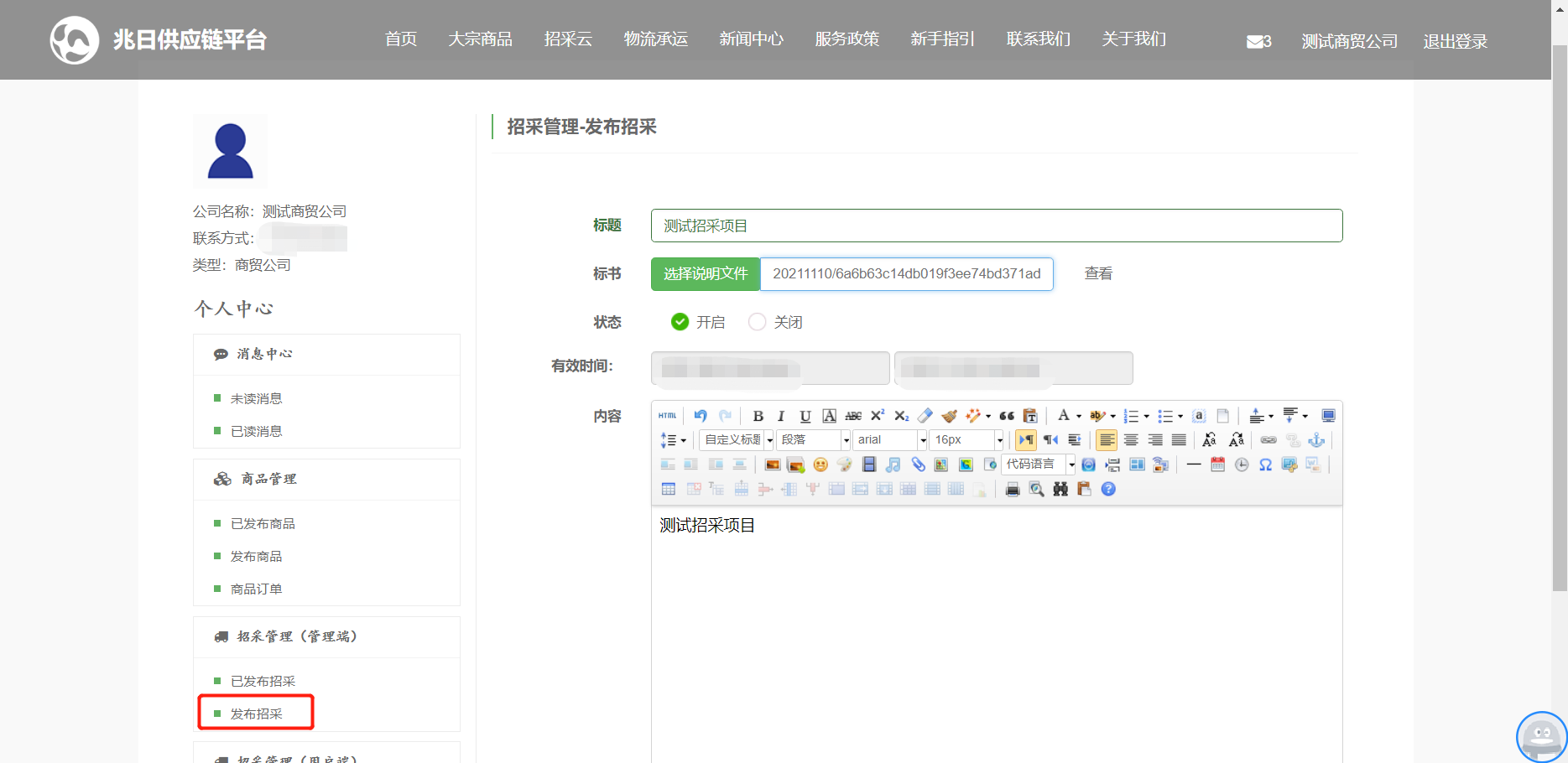Image resolution: width=1568 pixels, height=763 pixels.
Task: Toggle left-to-right text direction button
Action: click(1025, 440)
